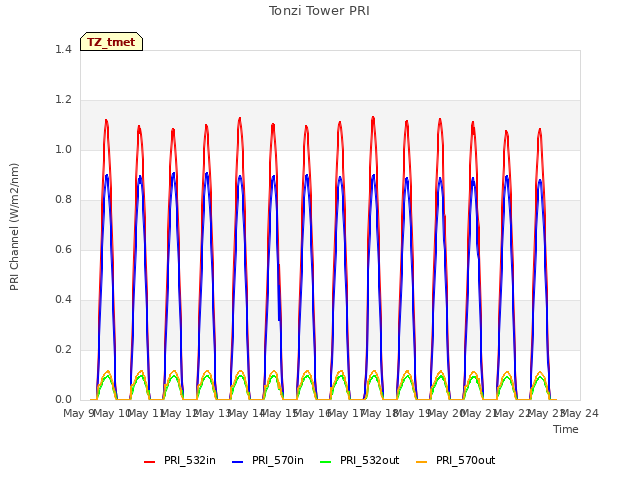The image size is (640, 480).
Task: Click the red PRI_532in legend swatch
Action: coord(149,462)
